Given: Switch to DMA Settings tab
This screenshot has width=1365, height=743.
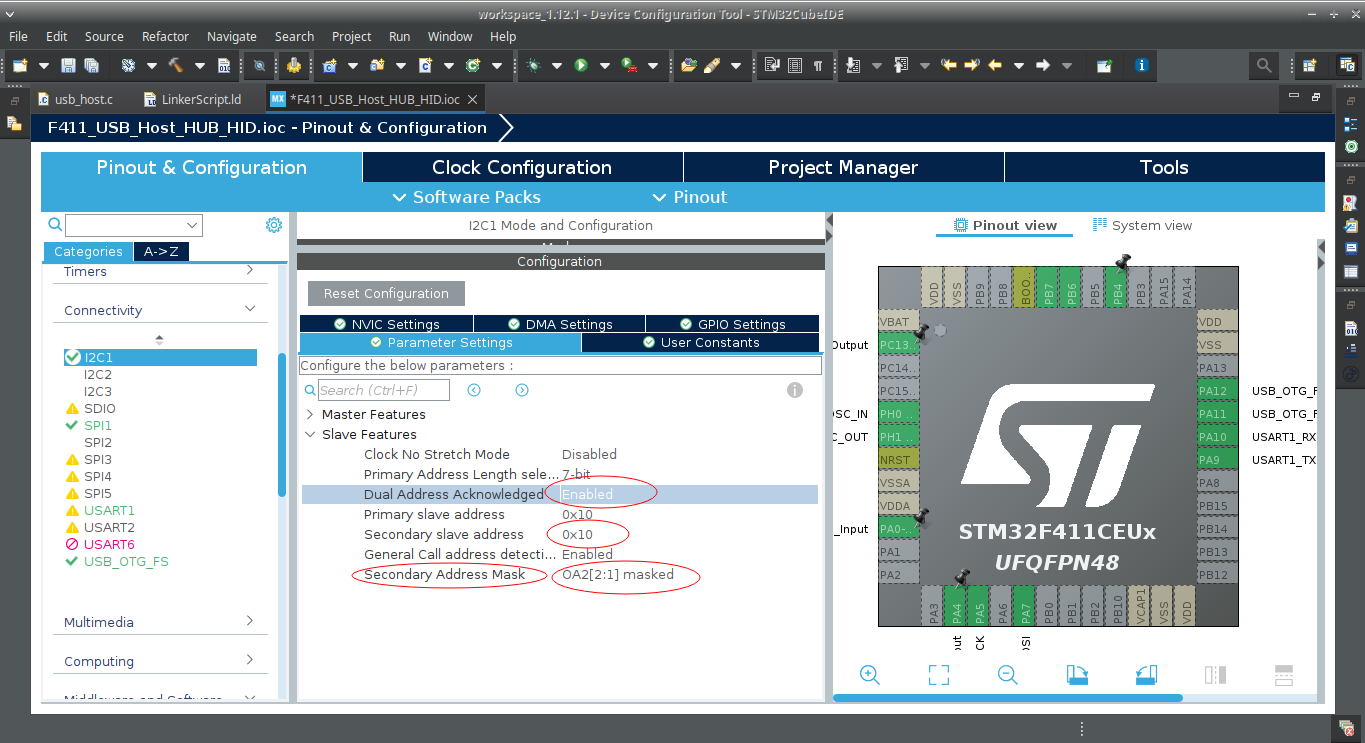Looking at the screenshot, I should [x=559, y=324].
